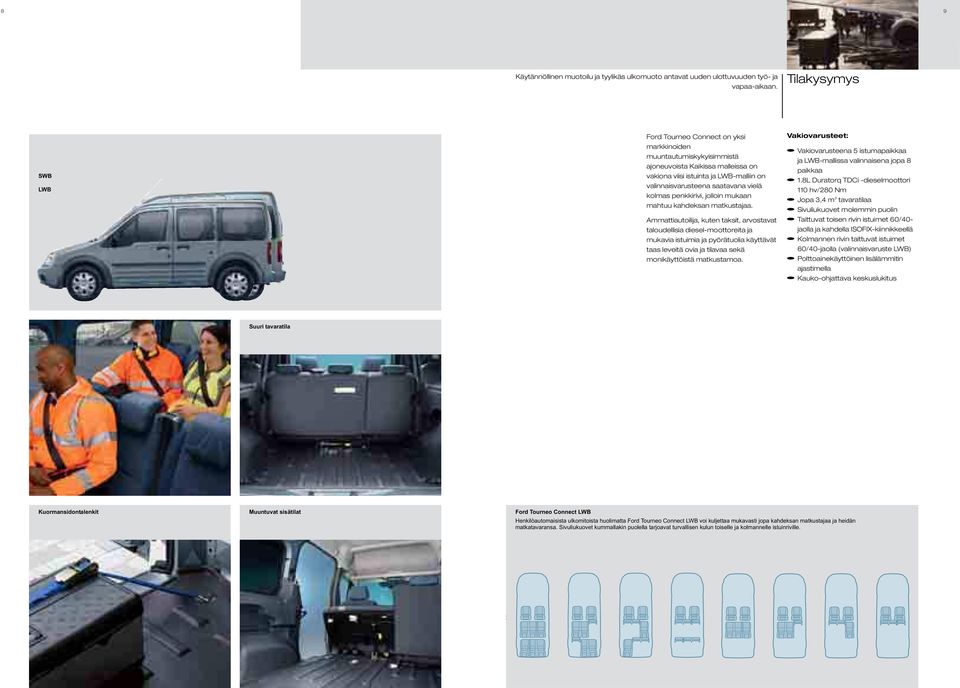Select the six-seat staggered layout diagram

[584, 615]
